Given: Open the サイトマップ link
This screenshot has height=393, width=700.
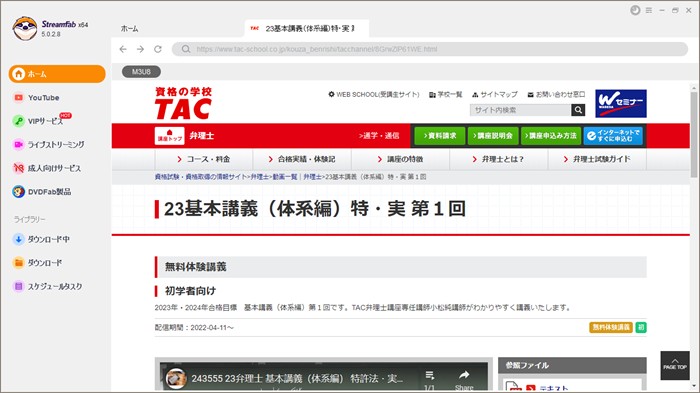Looking at the screenshot, I should click(x=495, y=95).
